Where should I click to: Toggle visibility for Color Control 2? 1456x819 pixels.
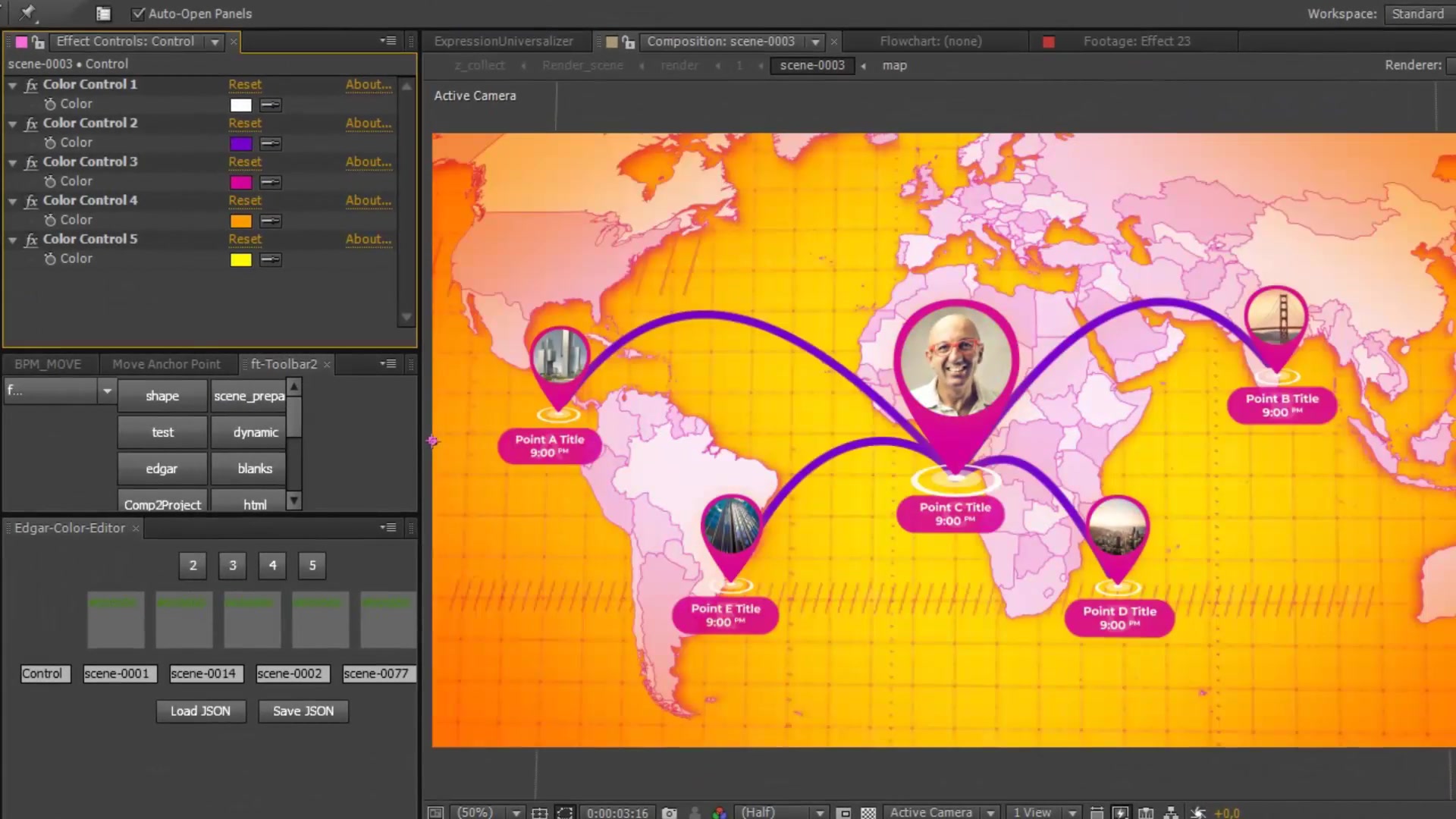31,122
